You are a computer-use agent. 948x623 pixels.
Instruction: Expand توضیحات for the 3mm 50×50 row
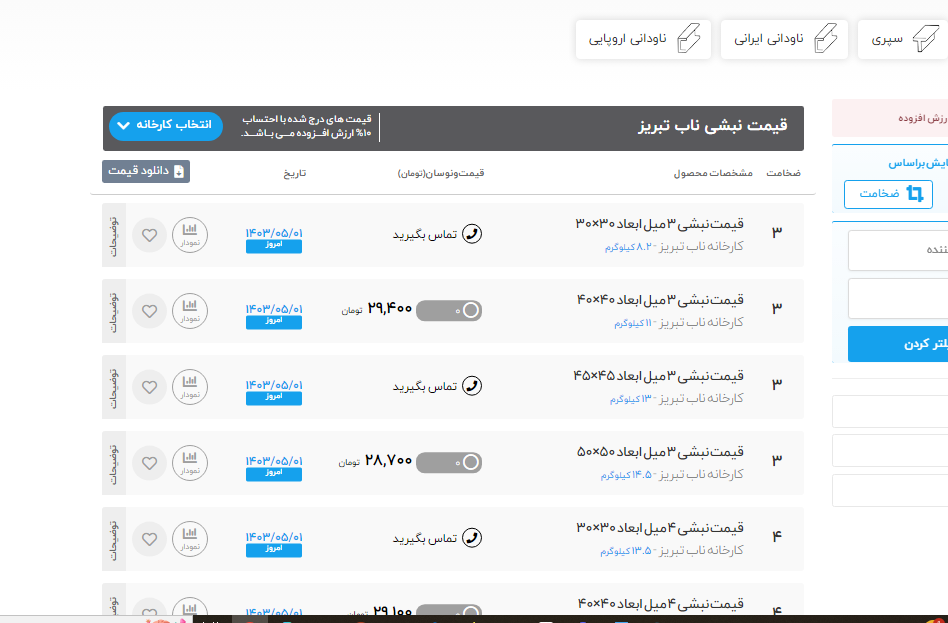coord(114,463)
